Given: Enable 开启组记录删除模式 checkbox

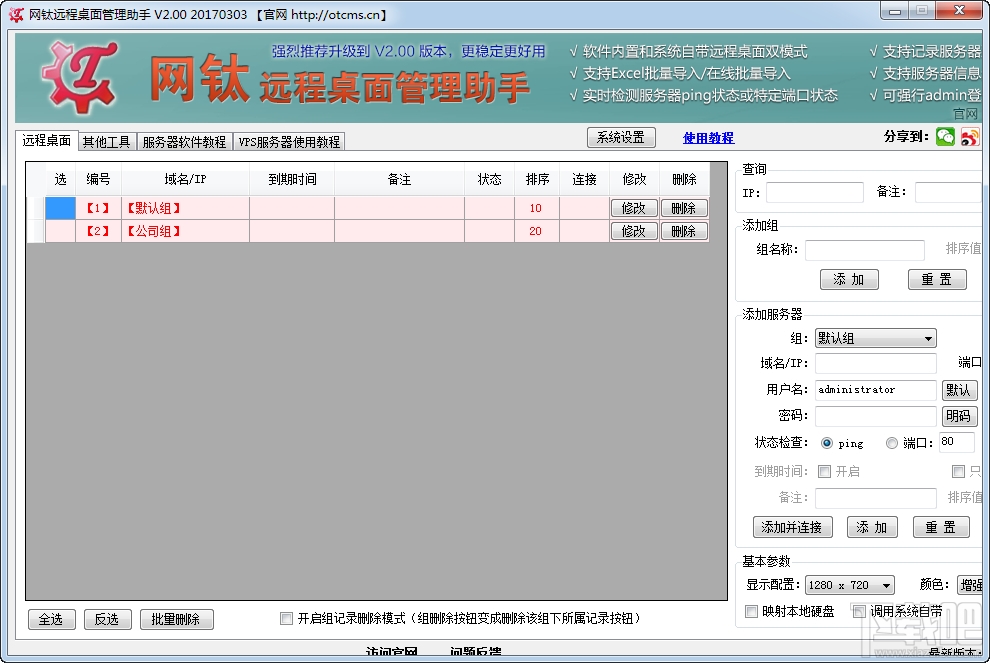Looking at the screenshot, I should point(287,618).
